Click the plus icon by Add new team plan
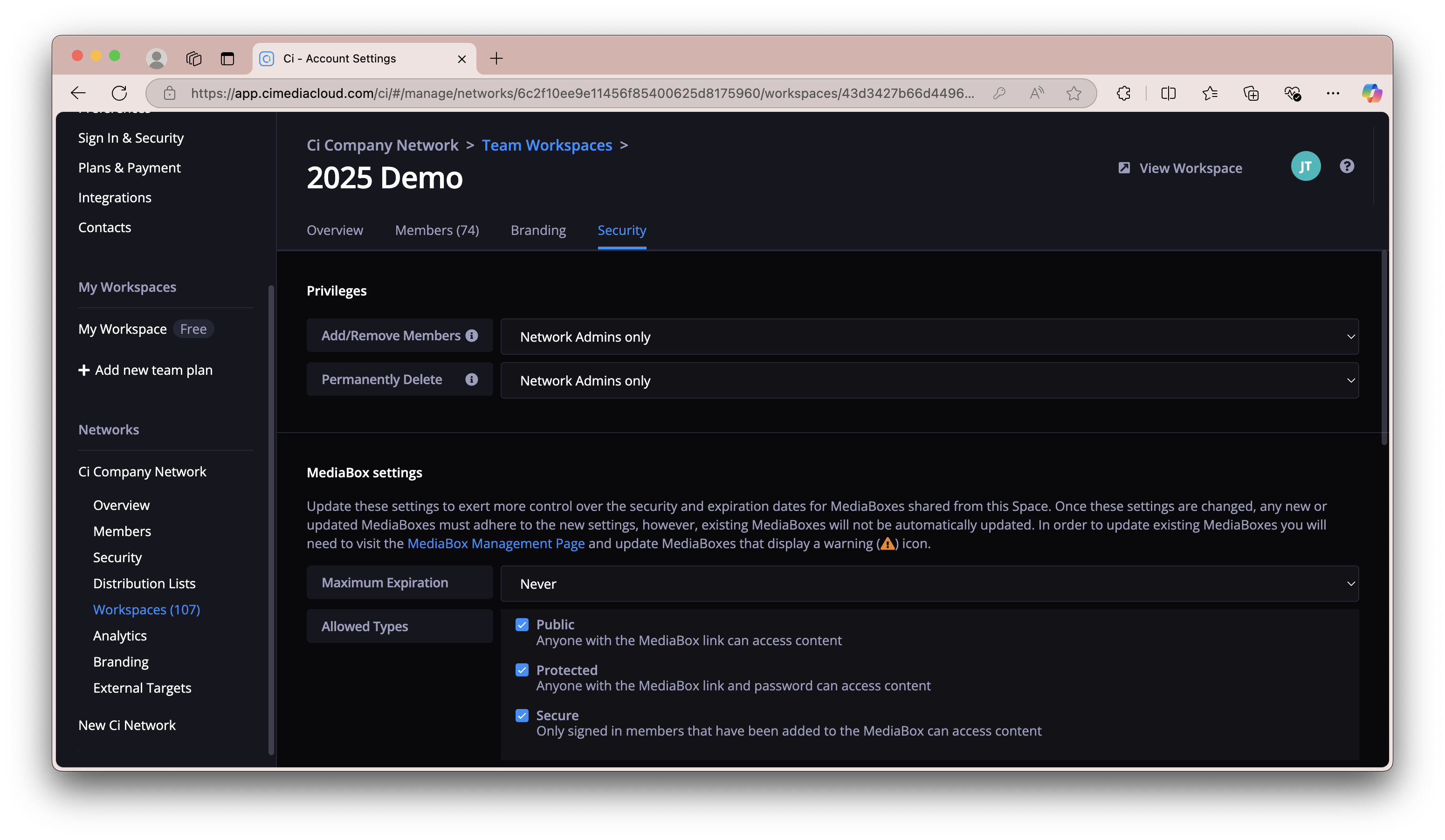The width and height of the screenshot is (1445, 840). pos(84,371)
